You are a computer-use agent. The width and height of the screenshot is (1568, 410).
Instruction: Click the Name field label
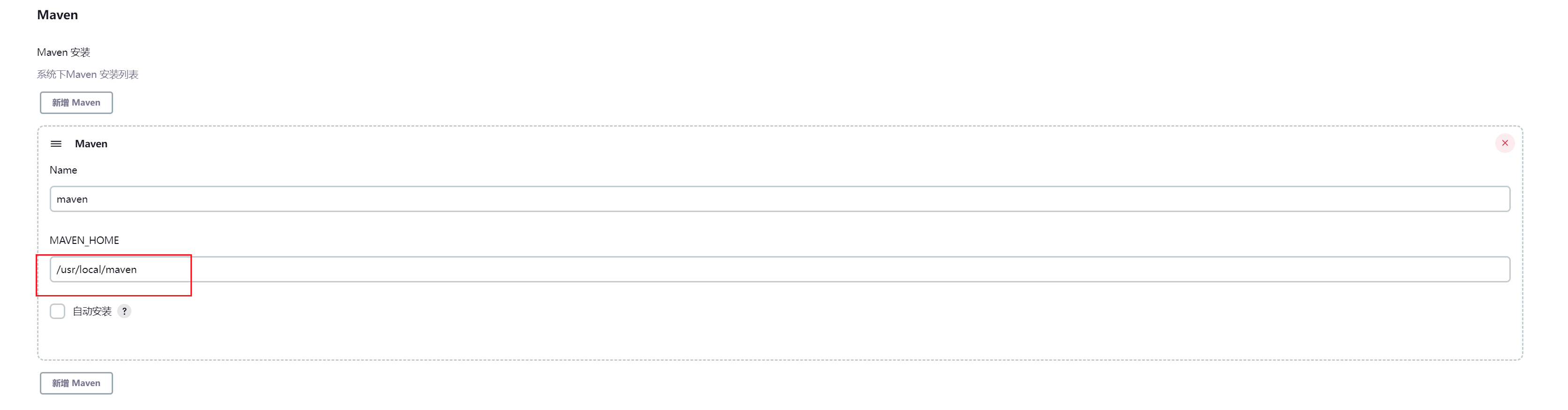[x=63, y=170]
